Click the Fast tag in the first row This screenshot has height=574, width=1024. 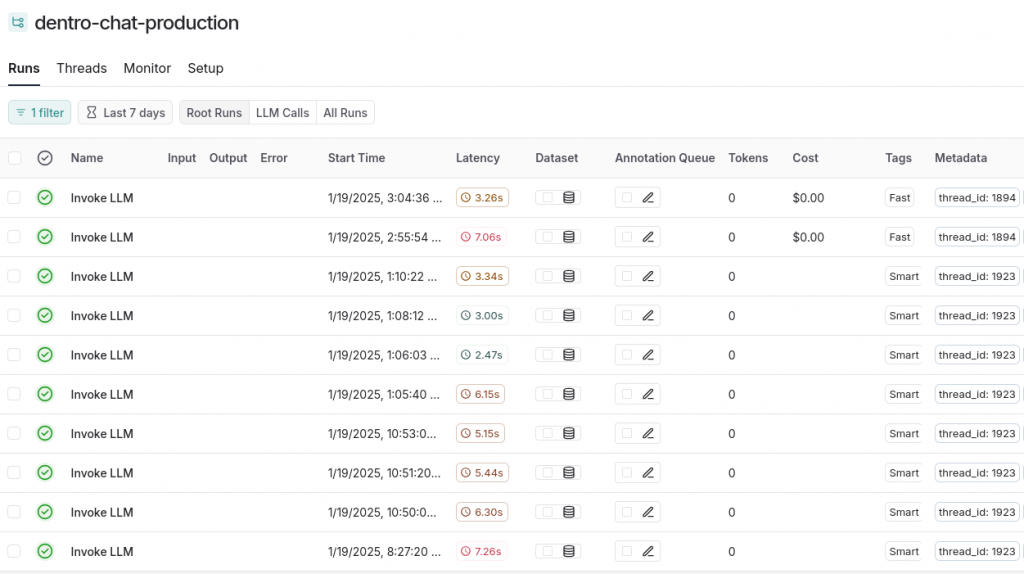(x=900, y=198)
